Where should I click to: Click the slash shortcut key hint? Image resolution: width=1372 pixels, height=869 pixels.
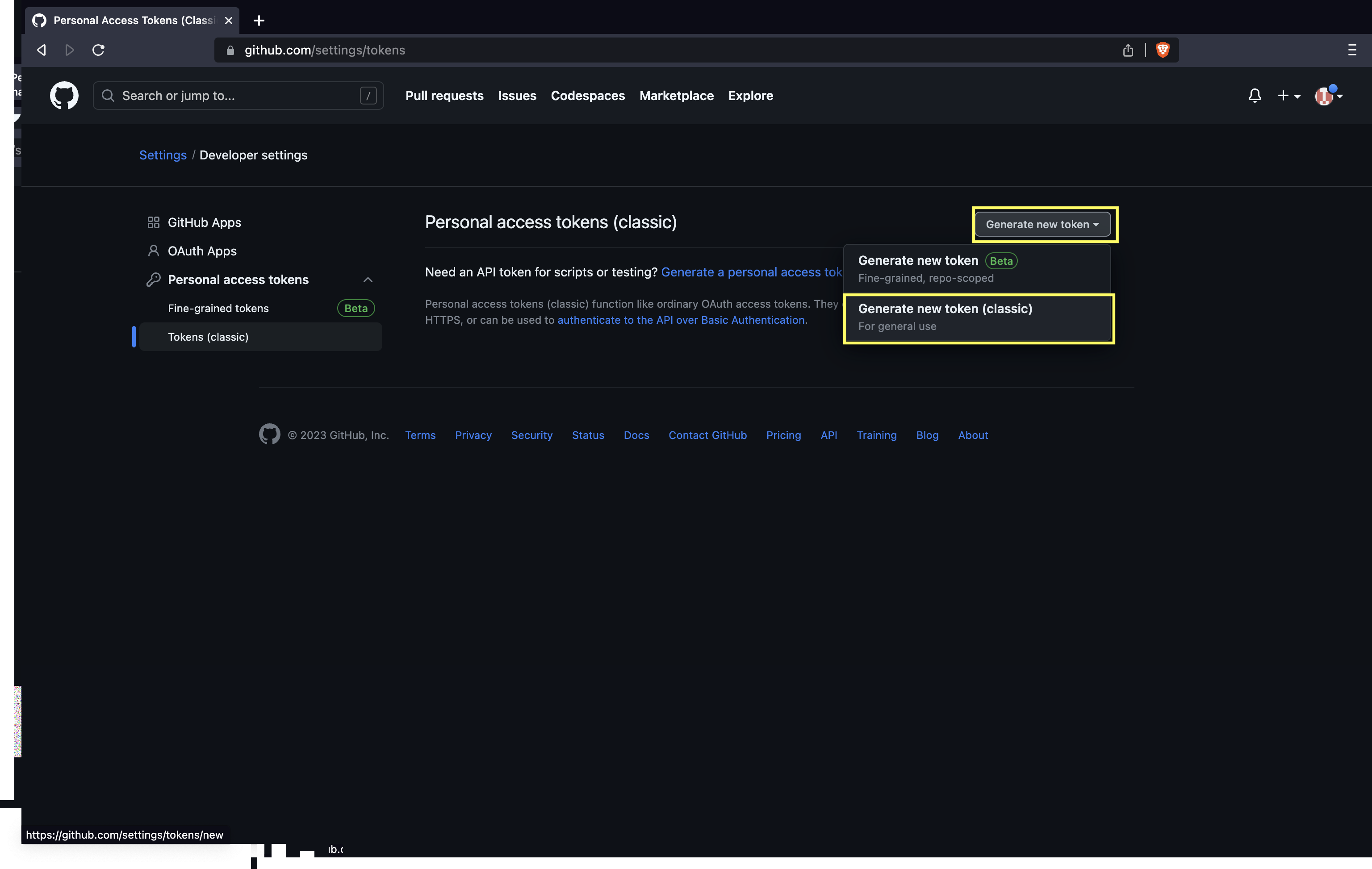368,96
